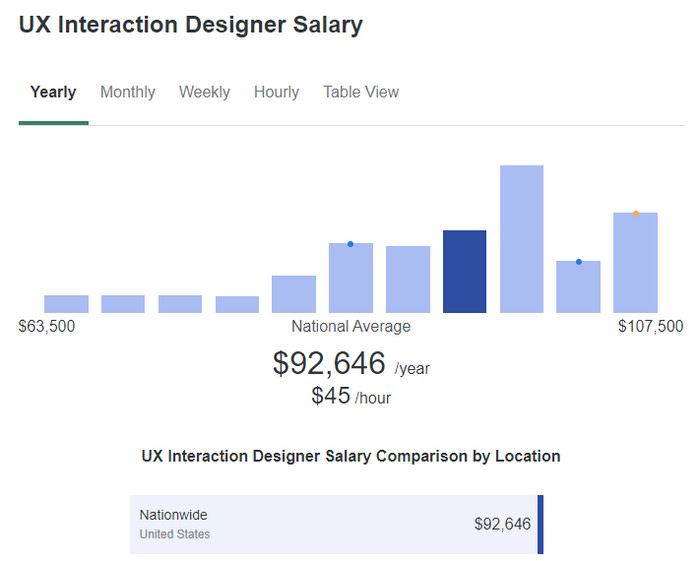Click the blue dot on the second-to-last bar
This screenshot has width=700, height=561.
point(578,262)
